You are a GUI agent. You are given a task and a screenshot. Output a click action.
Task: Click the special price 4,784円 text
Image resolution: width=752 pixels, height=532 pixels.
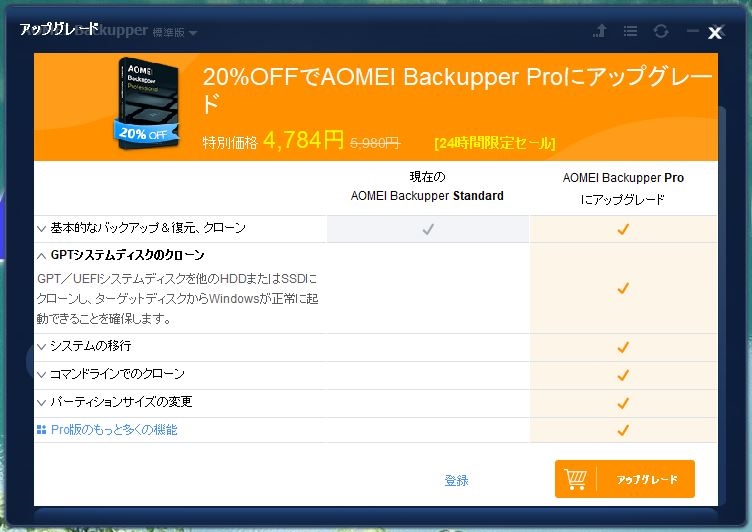pos(304,140)
